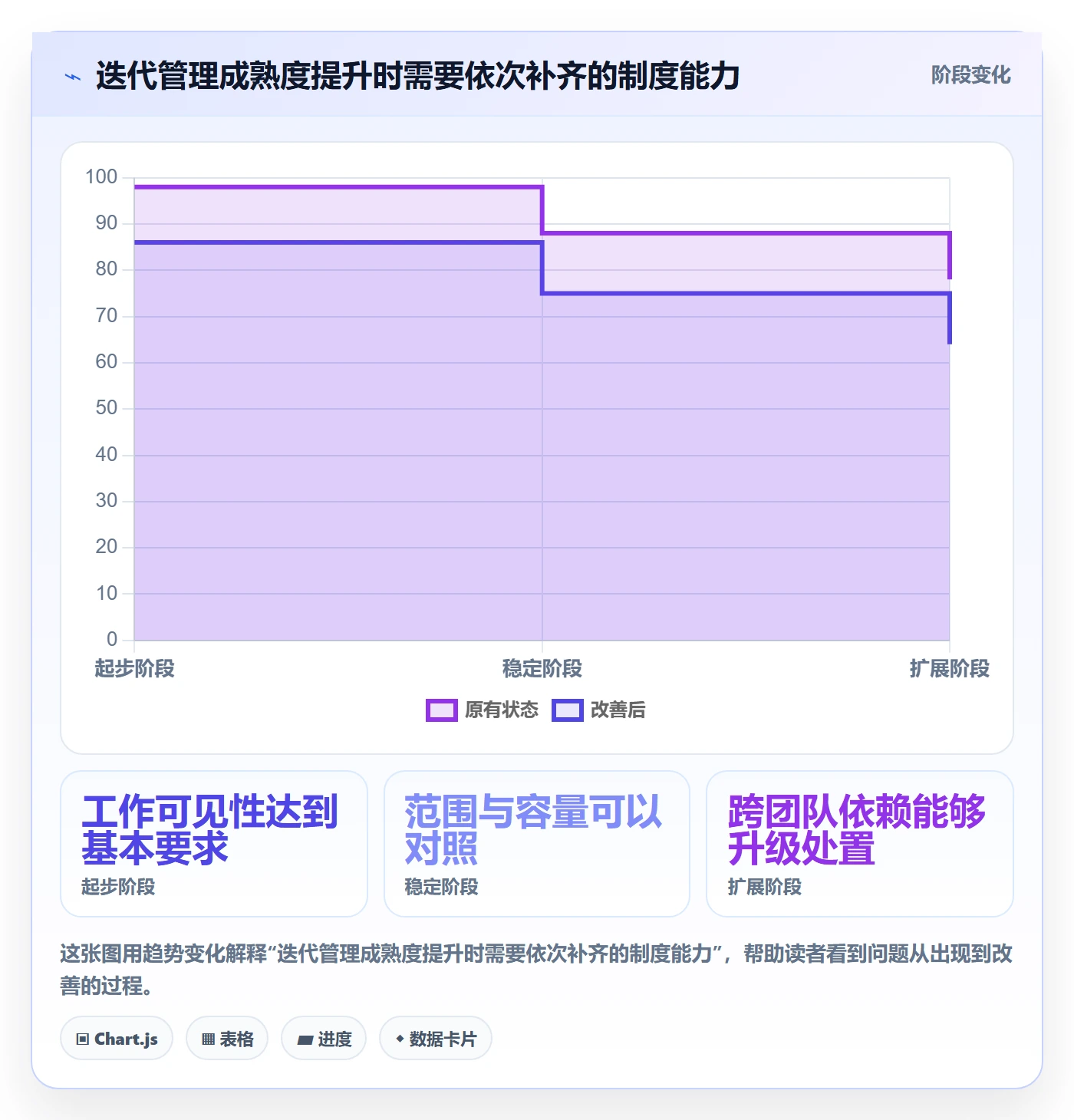1074x1120 pixels.
Task: Click the 数据卡片 diamond icon
Action: [400, 1039]
